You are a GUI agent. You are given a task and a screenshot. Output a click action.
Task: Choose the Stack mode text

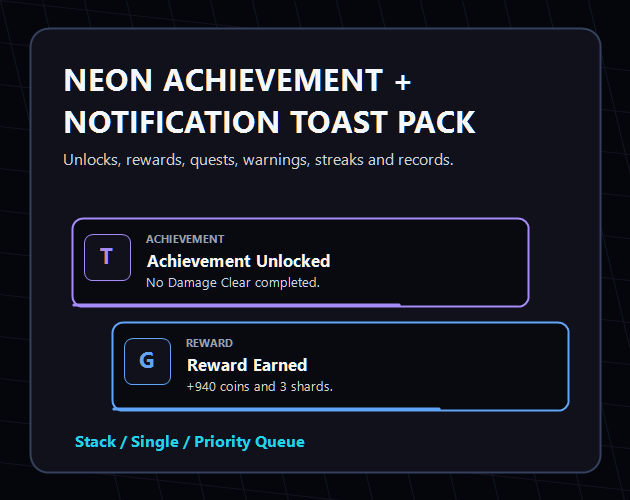[x=96, y=442]
